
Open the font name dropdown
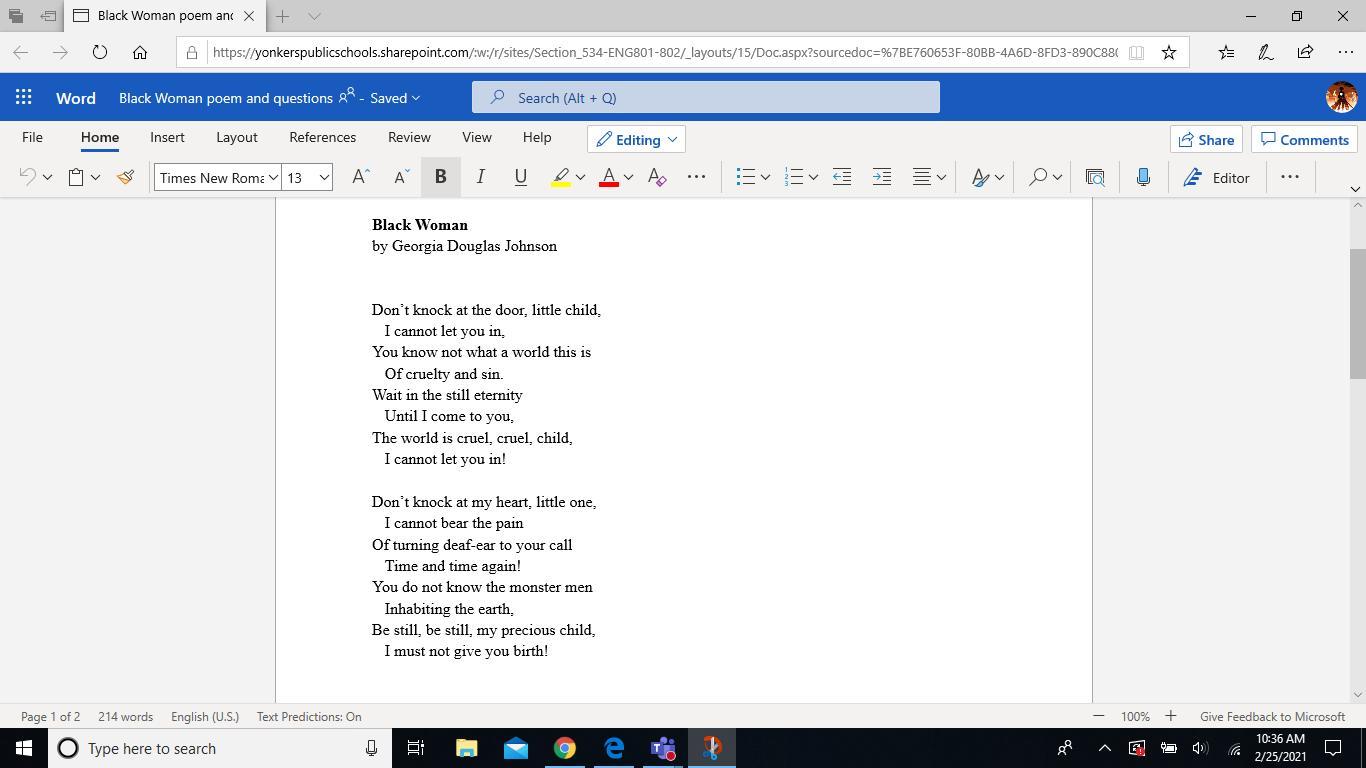272,177
